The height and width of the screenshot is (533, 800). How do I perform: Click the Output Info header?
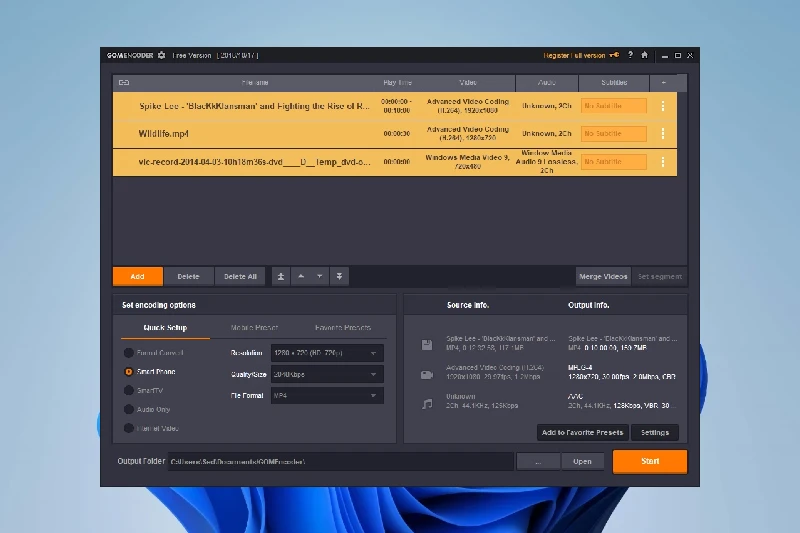pos(589,305)
